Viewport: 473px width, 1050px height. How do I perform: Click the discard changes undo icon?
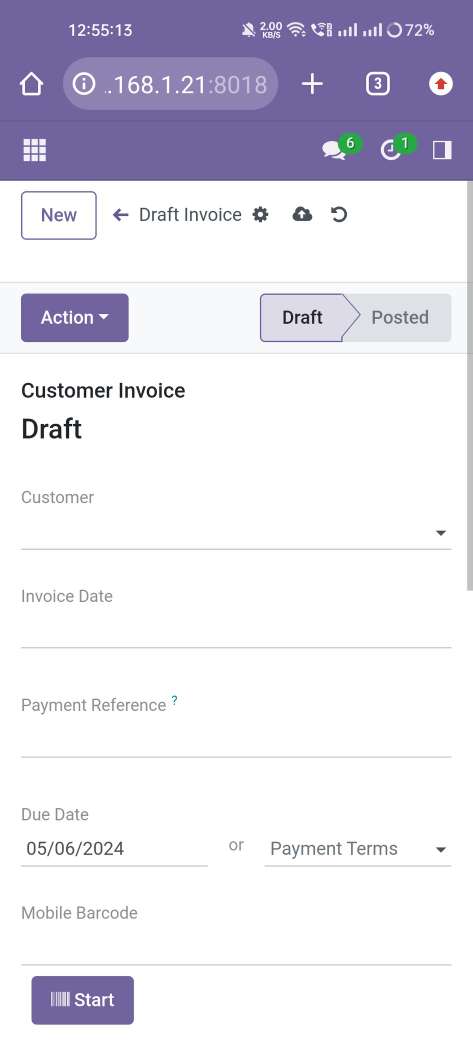tap(339, 215)
